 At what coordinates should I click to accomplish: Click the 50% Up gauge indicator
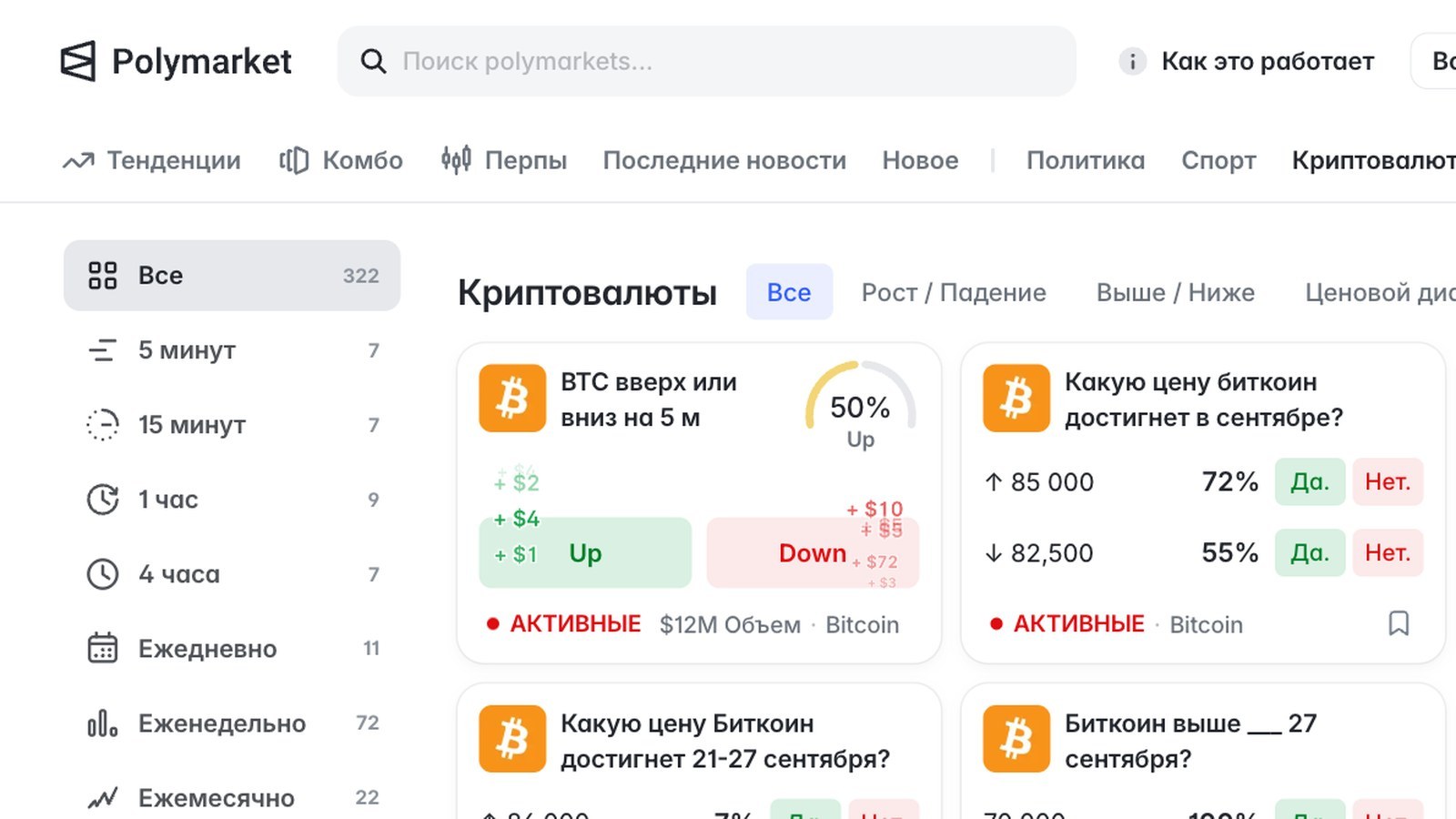click(860, 407)
